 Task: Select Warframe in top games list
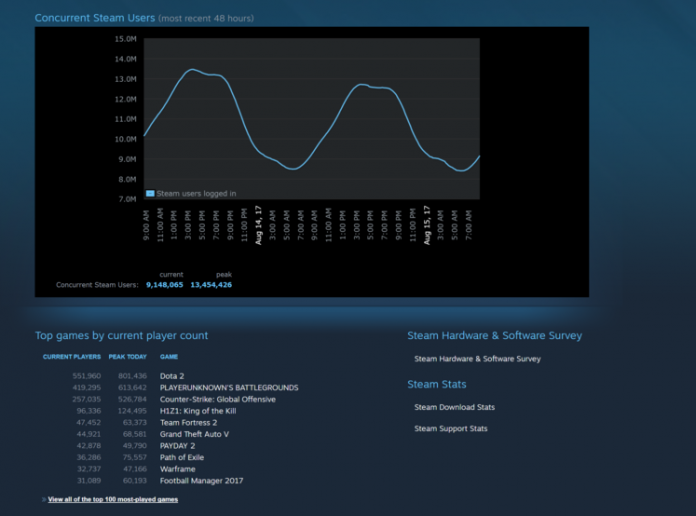178,469
